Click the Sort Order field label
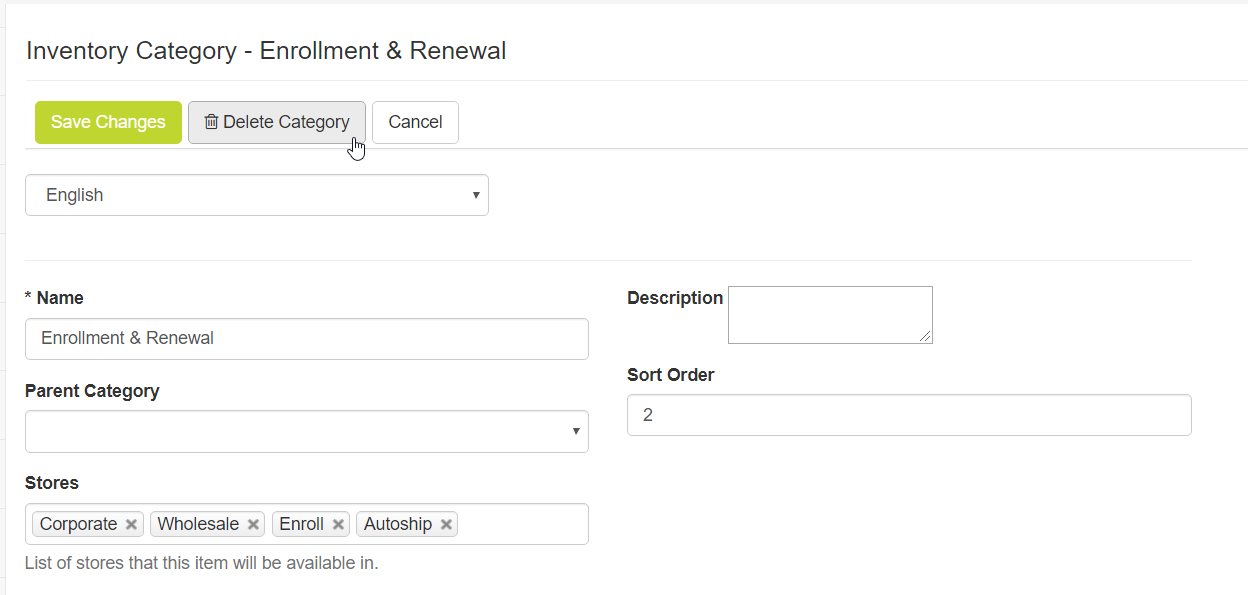This screenshot has width=1248, height=595. [670, 375]
